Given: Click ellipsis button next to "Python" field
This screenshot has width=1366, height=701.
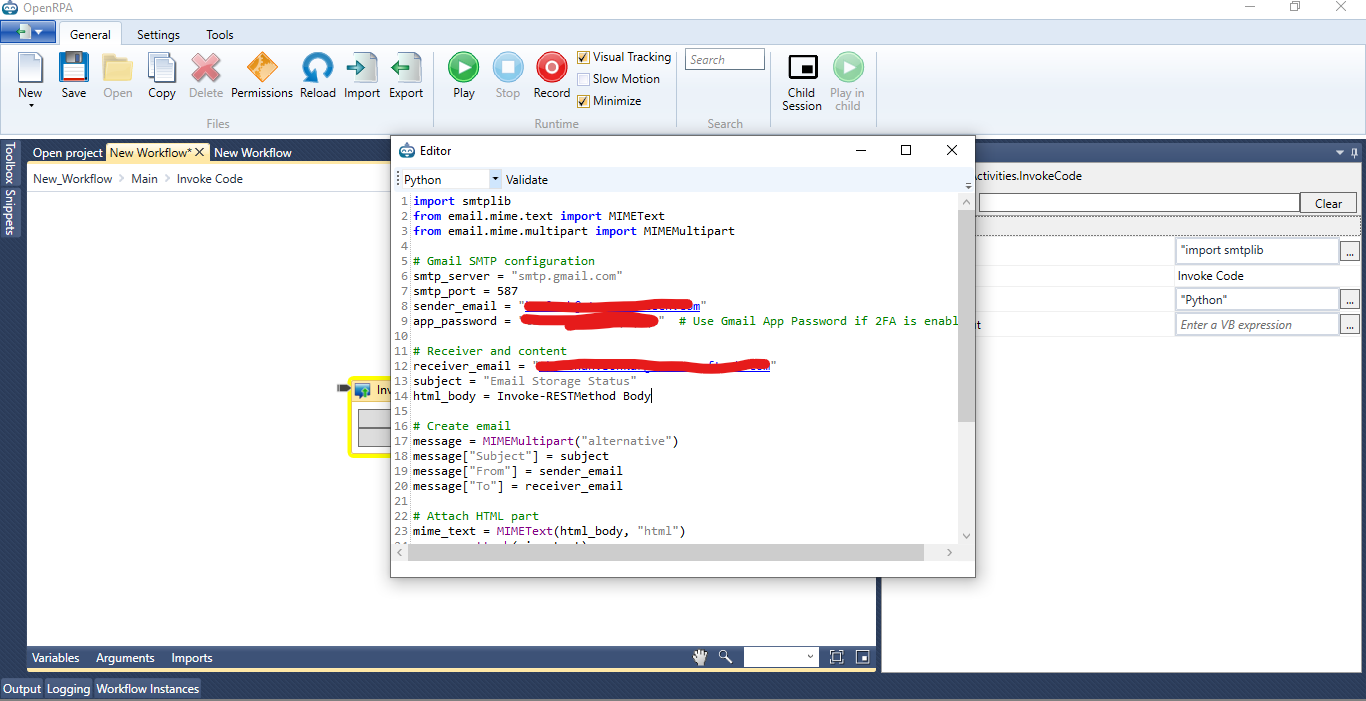Looking at the screenshot, I should click(x=1350, y=299).
